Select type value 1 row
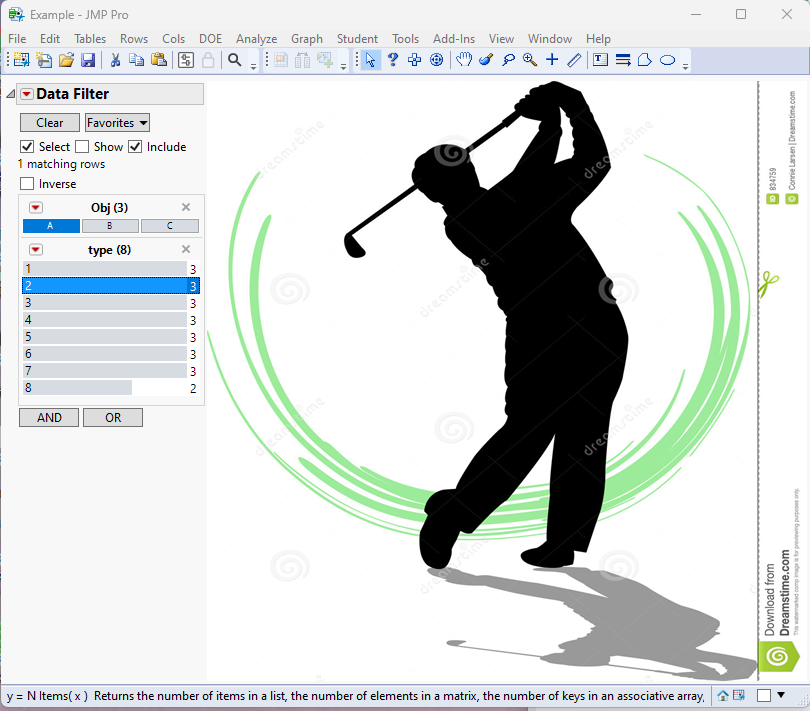 110,269
